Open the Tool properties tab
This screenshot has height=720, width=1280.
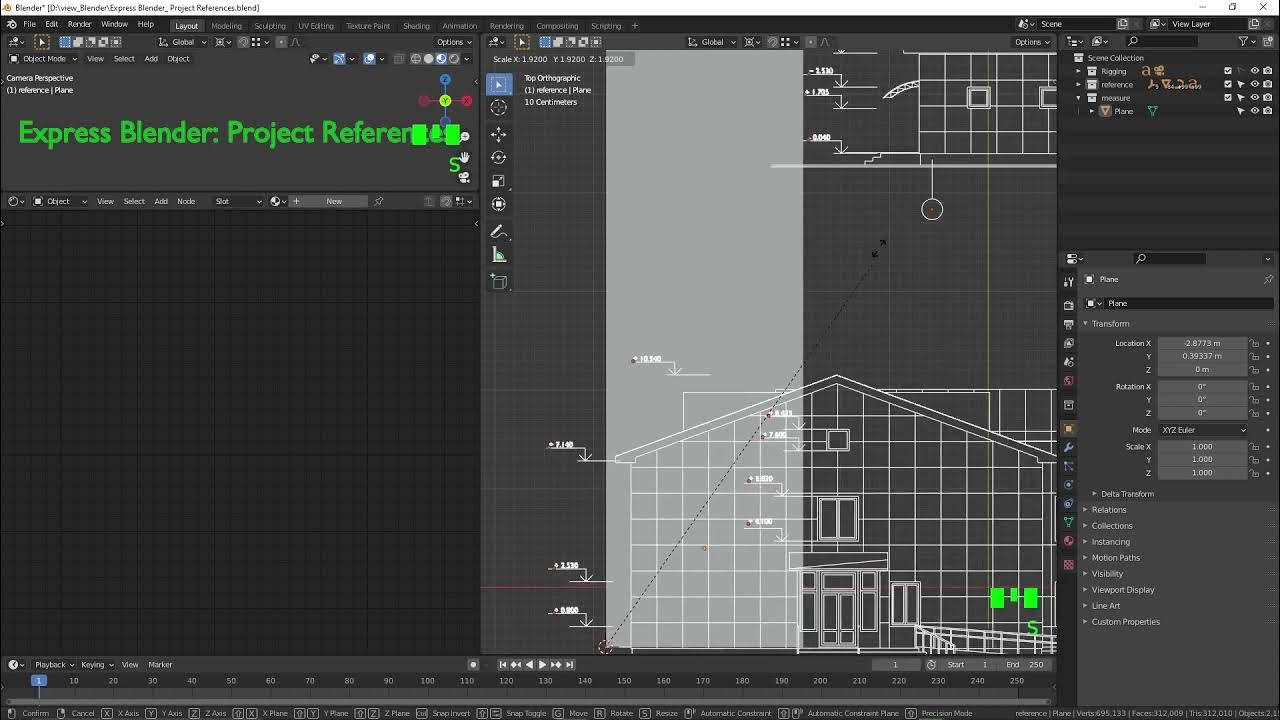point(1069,282)
